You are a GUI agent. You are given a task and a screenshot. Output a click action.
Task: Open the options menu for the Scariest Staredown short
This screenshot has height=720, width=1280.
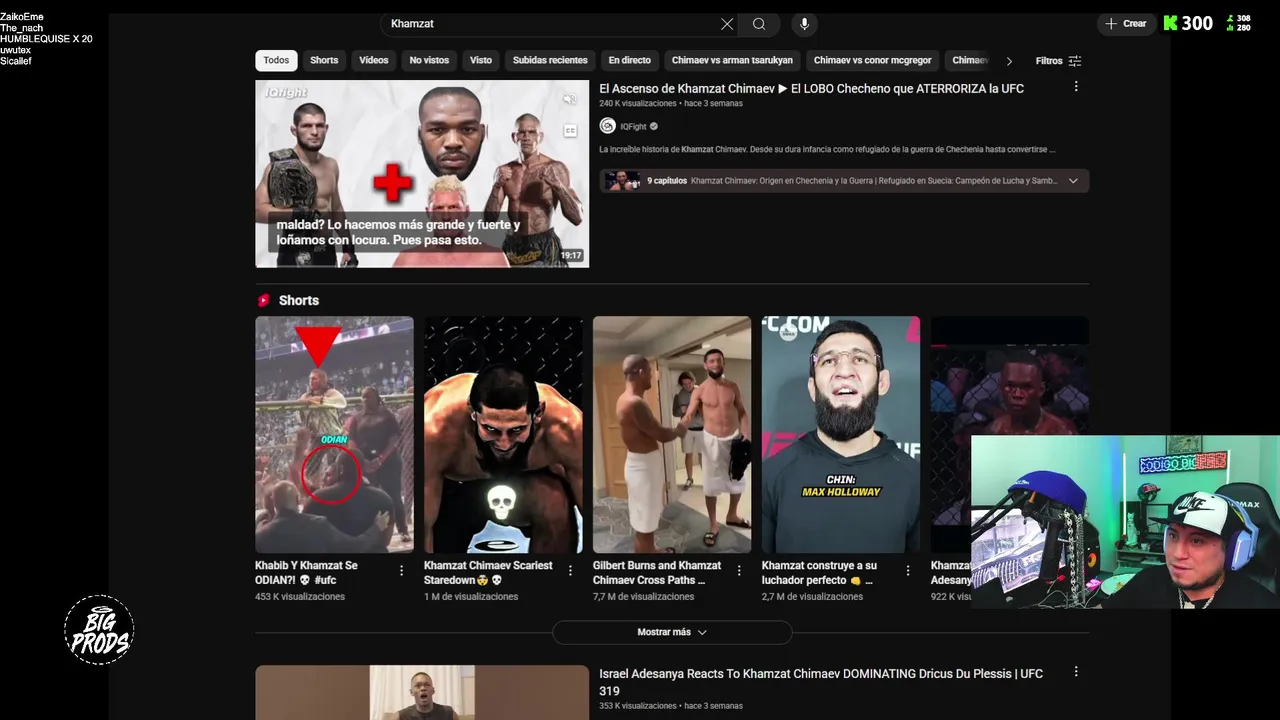tap(571, 571)
